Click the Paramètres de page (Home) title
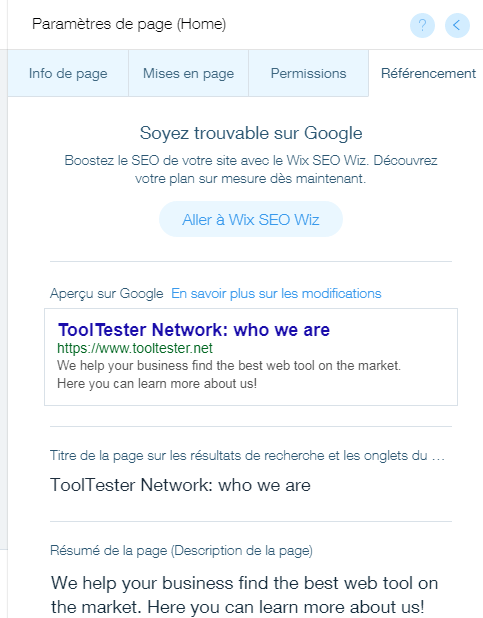Screen dimensions: 483x618 click(129, 24)
